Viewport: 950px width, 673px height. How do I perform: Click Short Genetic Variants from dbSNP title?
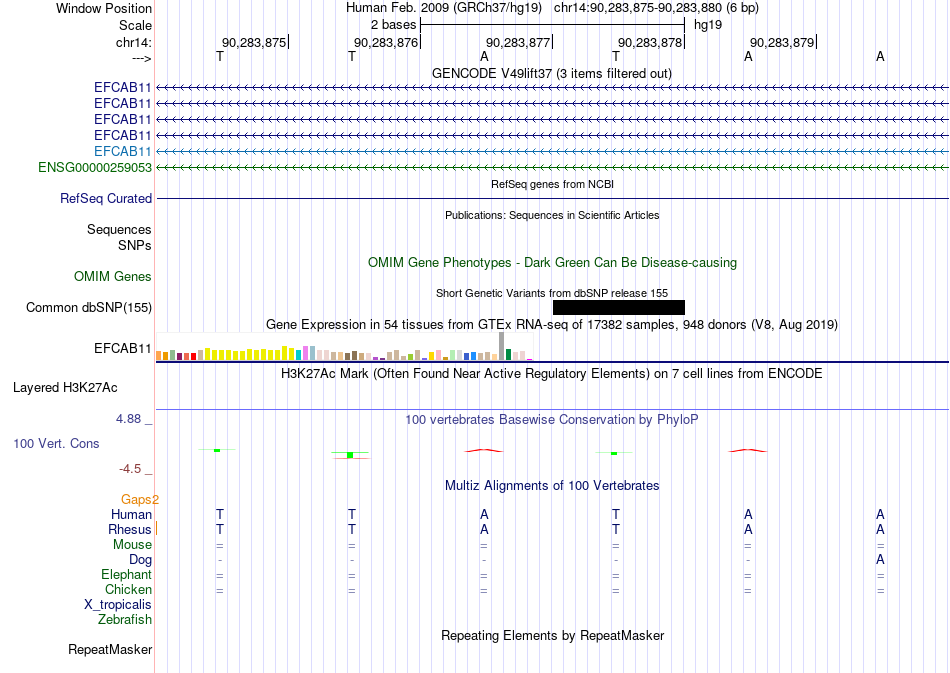click(x=552, y=293)
